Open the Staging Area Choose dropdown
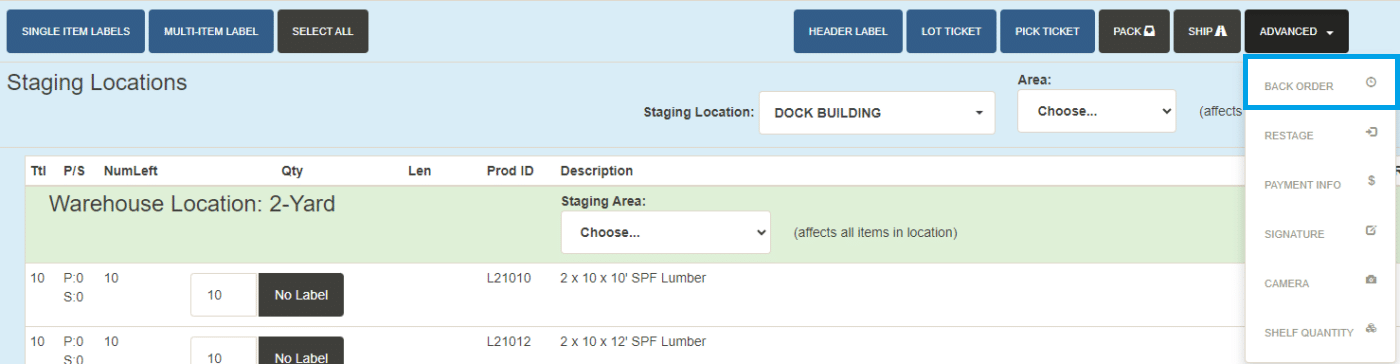Image resolution: width=1400 pixels, height=364 pixels. point(666,232)
